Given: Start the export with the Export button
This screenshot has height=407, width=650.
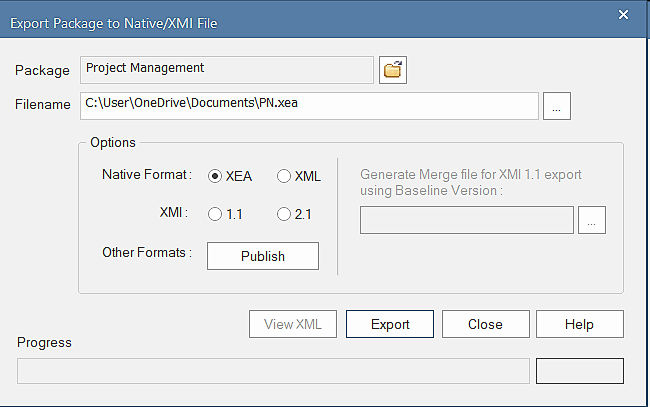Looking at the screenshot, I should 390,324.
